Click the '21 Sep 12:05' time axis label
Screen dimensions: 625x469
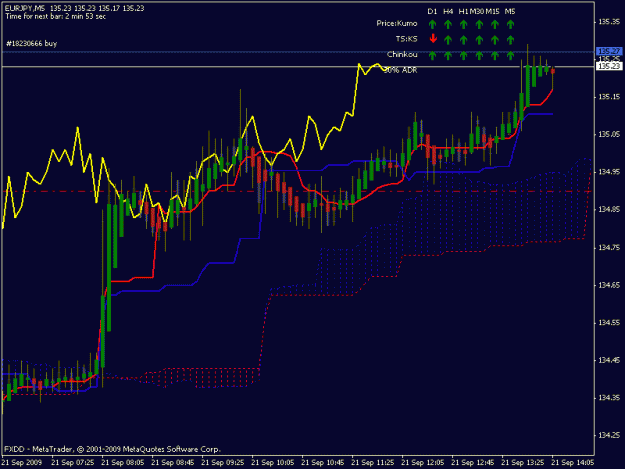click(x=423, y=462)
